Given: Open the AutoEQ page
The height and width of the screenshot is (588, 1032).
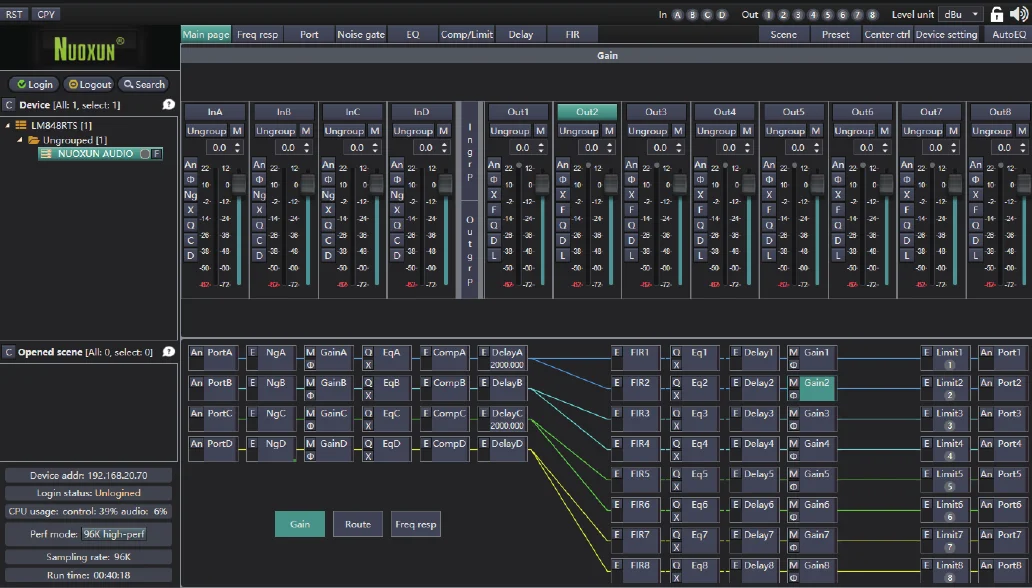Looking at the screenshot, I should point(1008,34).
